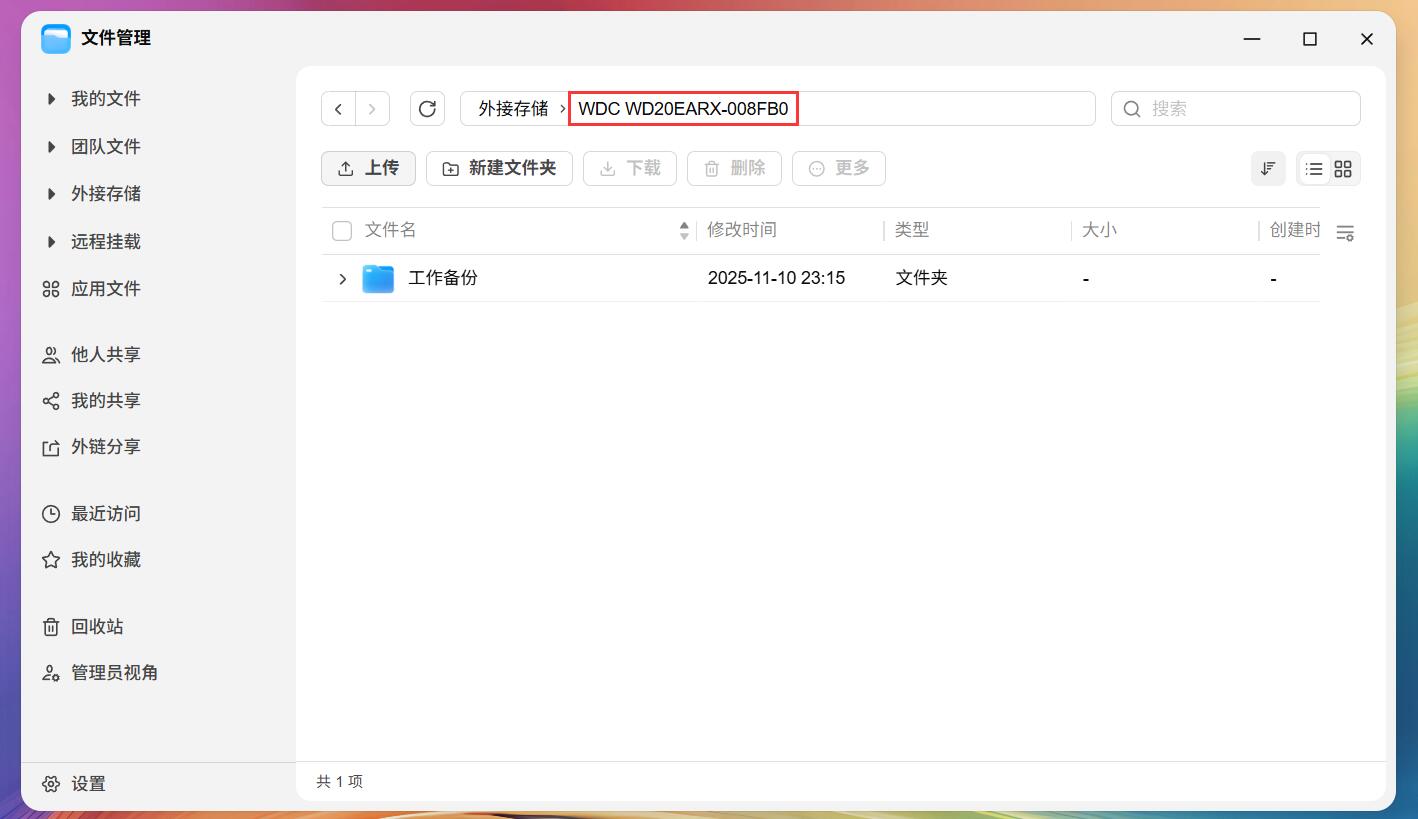Open the sort order options icon

coord(1268,169)
